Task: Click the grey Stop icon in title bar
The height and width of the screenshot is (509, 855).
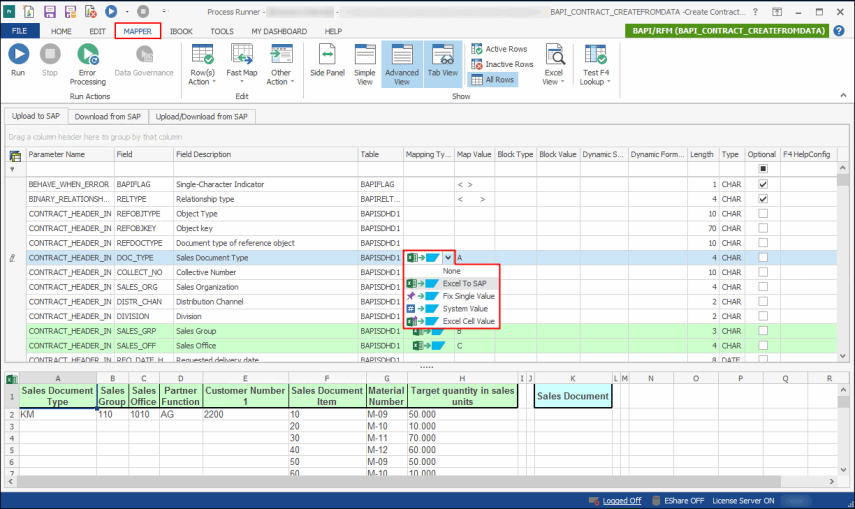Action: (143, 11)
